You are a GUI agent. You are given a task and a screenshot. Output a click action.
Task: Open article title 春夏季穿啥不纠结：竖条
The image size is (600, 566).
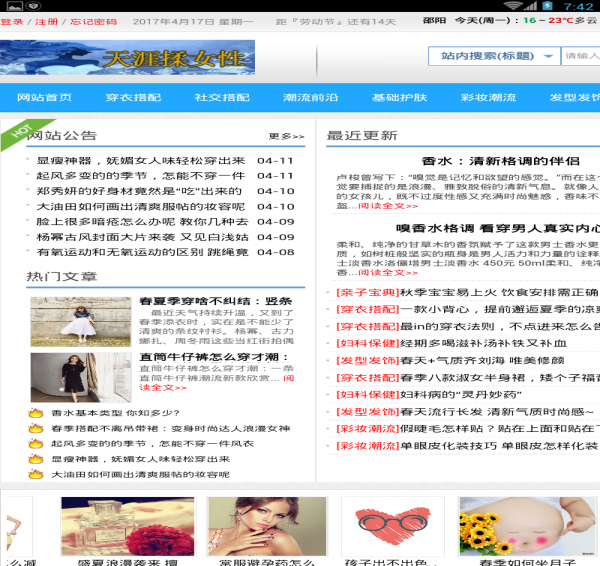pos(215,301)
